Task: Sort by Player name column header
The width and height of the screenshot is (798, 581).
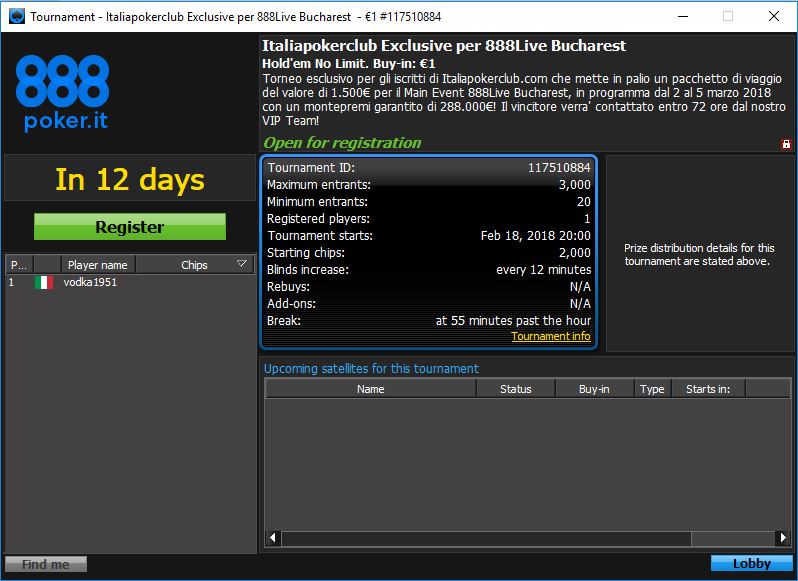Action: click(x=98, y=265)
